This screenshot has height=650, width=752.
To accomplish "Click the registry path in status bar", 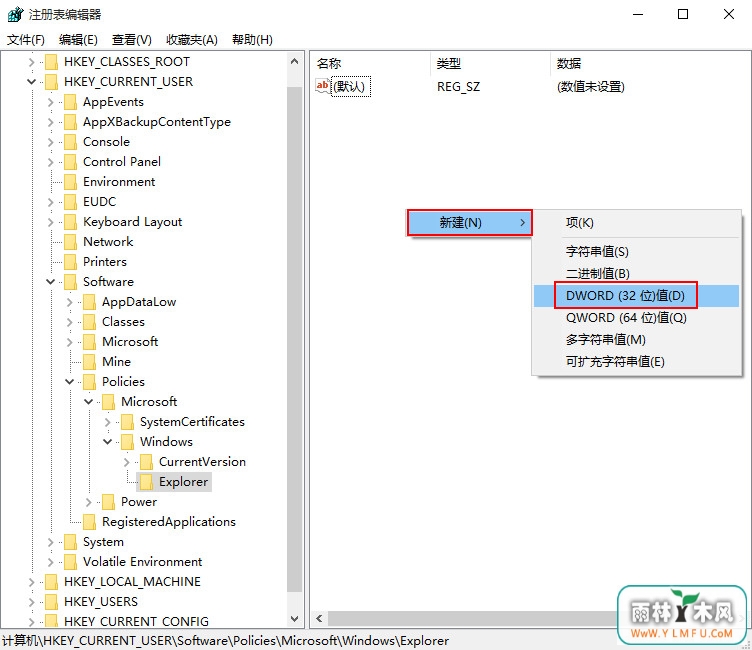I will pyautogui.click(x=225, y=641).
